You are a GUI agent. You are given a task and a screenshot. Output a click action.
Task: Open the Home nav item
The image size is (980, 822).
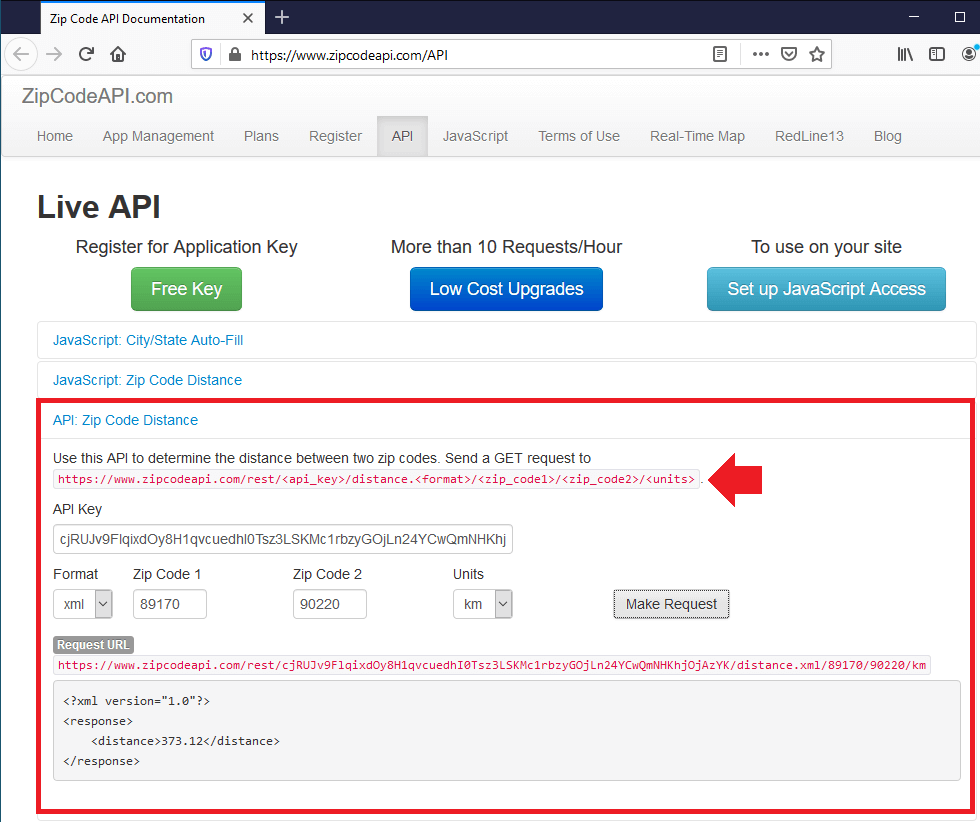point(55,136)
